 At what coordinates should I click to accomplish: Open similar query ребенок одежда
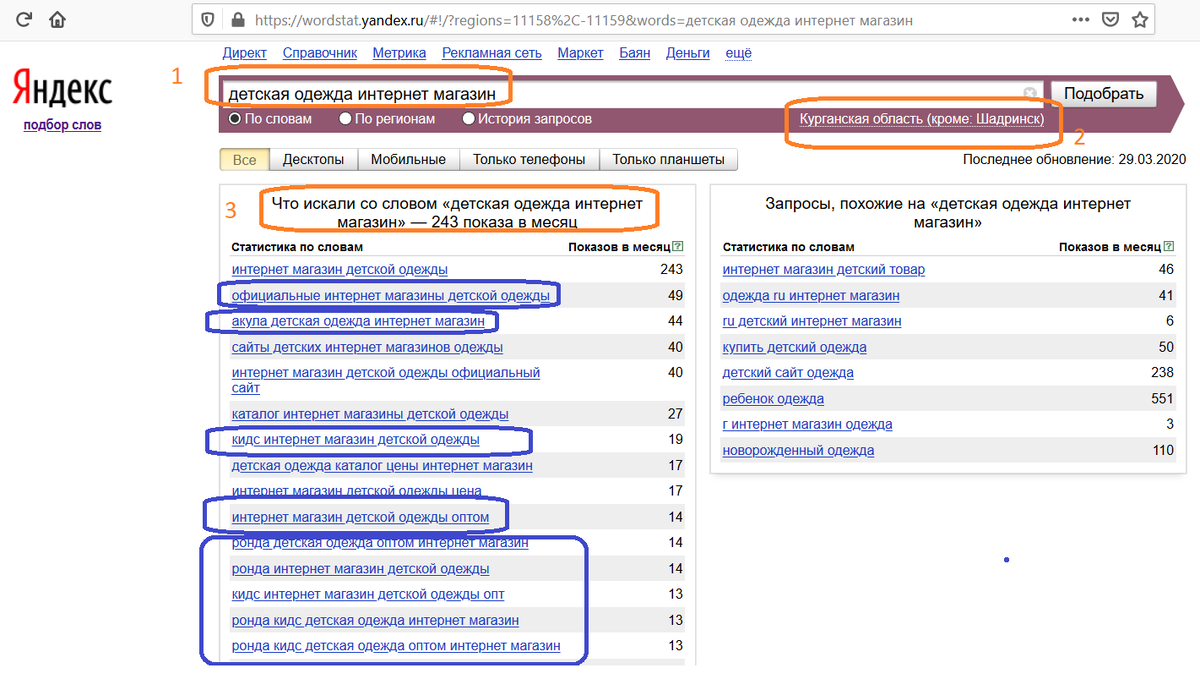pos(773,398)
